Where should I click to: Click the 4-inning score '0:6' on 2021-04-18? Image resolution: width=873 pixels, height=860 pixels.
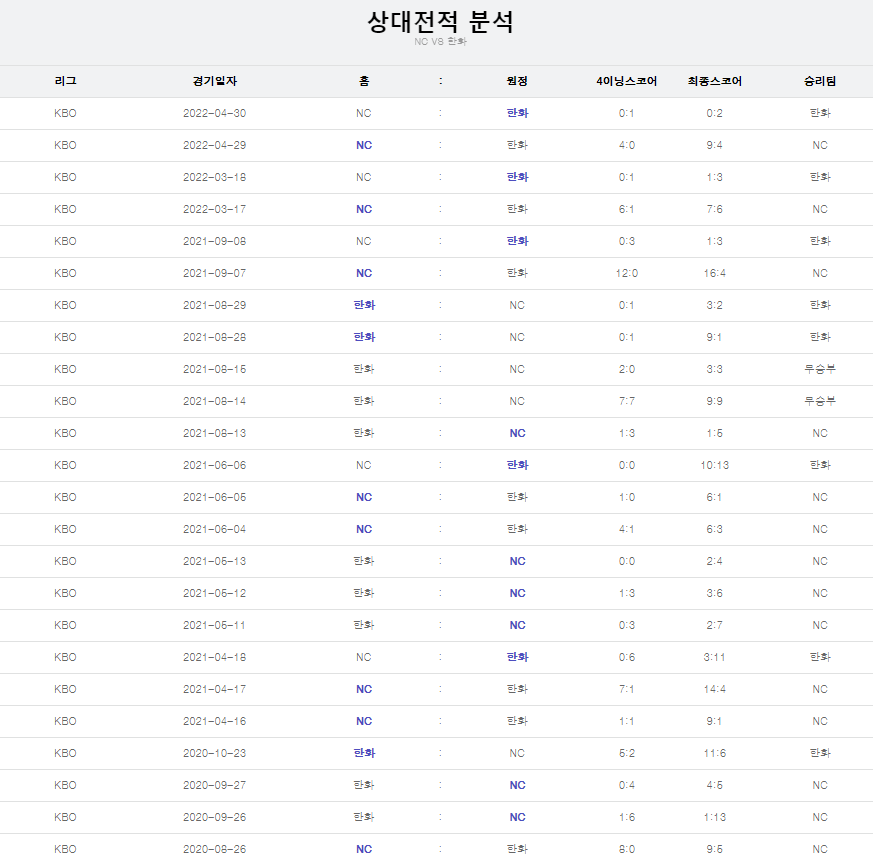click(x=626, y=657)
